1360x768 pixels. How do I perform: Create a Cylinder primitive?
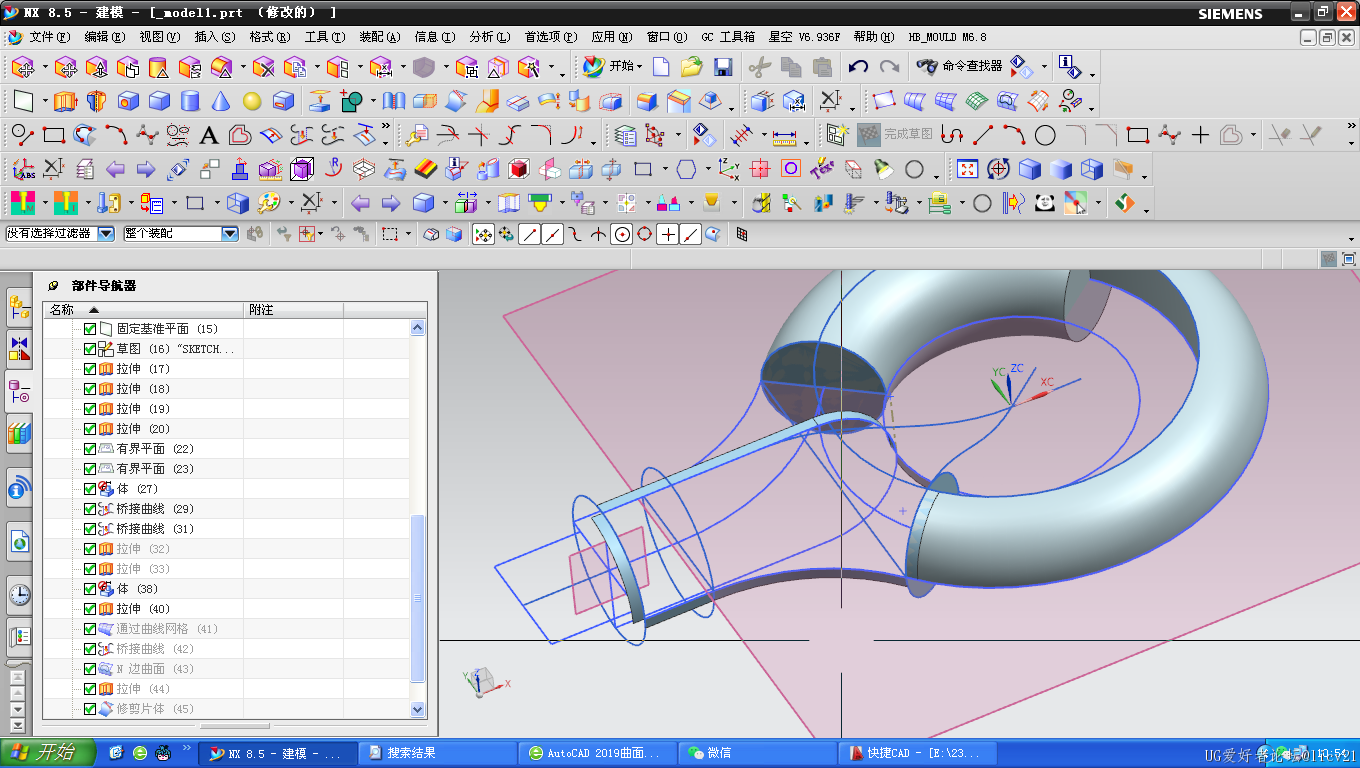pyautogui.click(x=190, y=101)
